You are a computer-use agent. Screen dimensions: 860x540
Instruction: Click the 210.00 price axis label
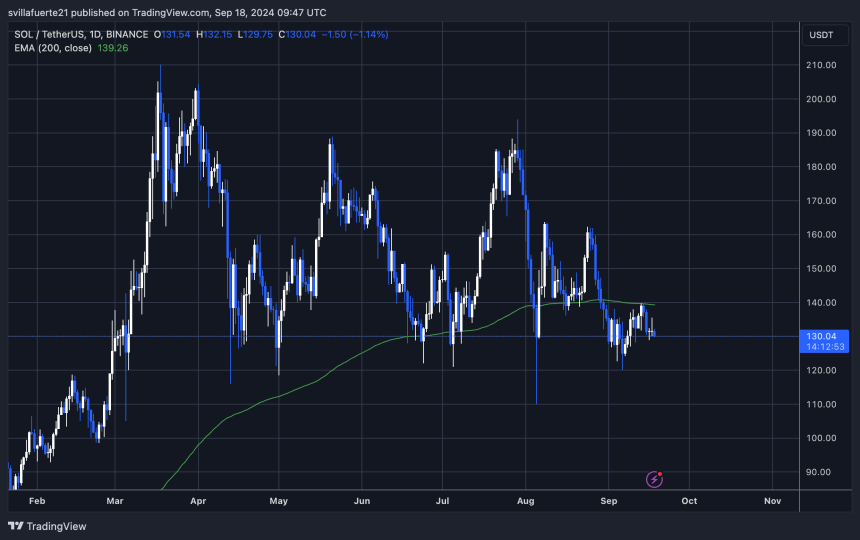(821, 65)
